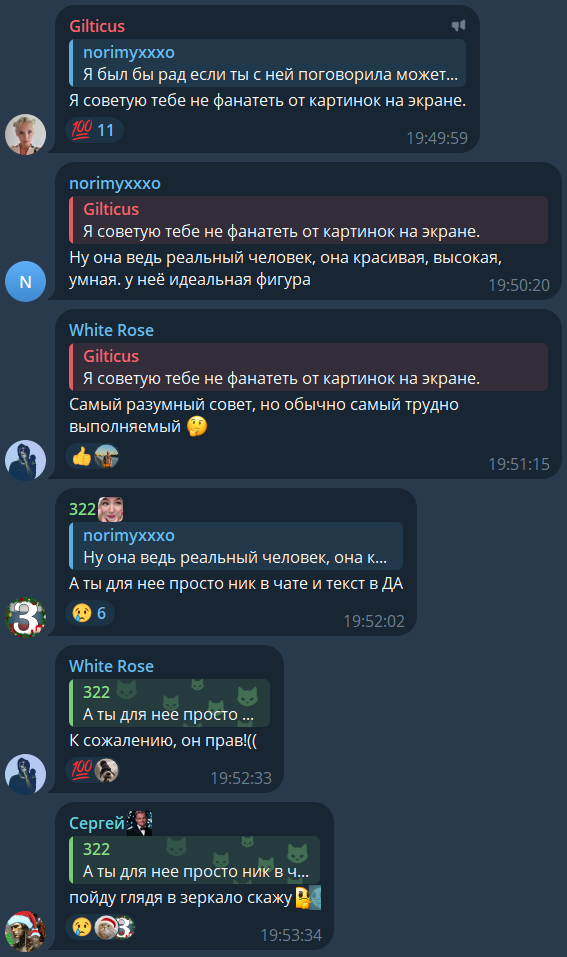Open the Gilticus sender name profile
Viewport: 567px width, 957px height.
pyautogui.click(x=97, y=26)
